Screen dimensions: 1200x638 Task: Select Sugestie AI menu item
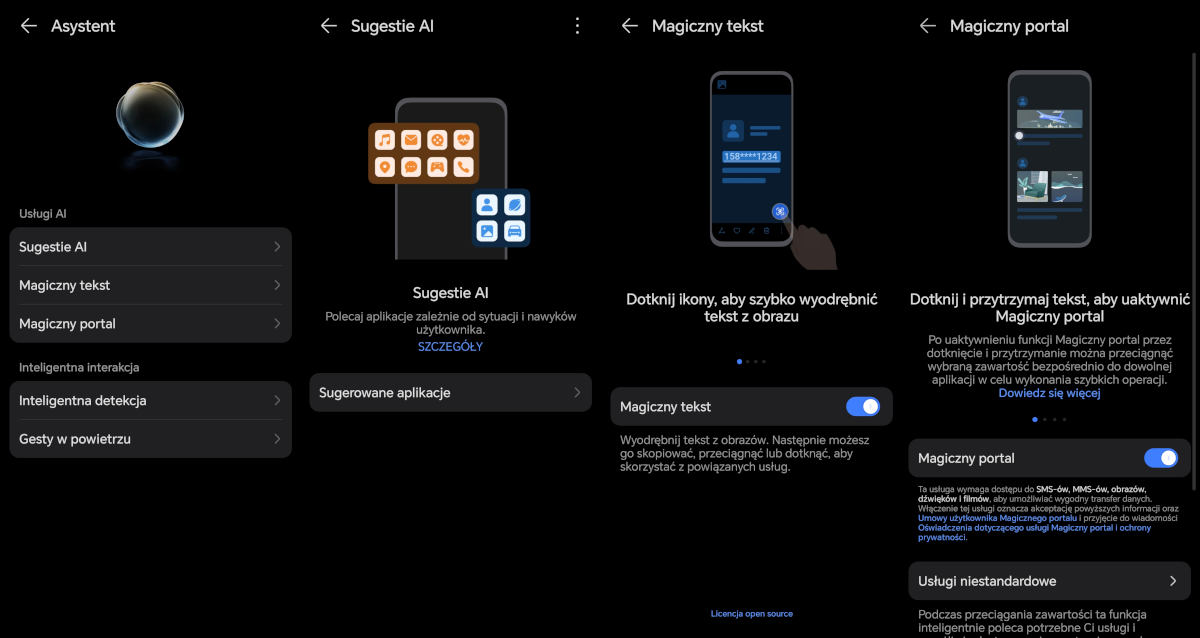pos(150,247)
